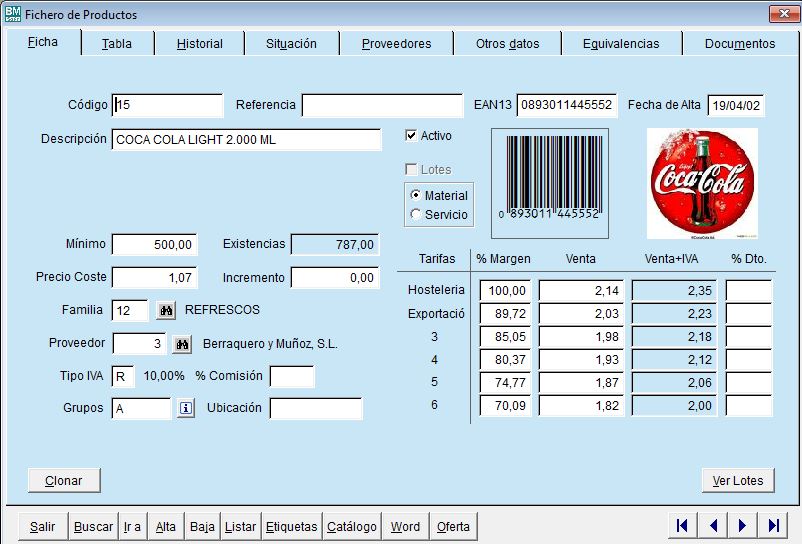The height and width of the screenshot is (544, 802).
Task: Advance to the next product record
Action: click(743, 526)
